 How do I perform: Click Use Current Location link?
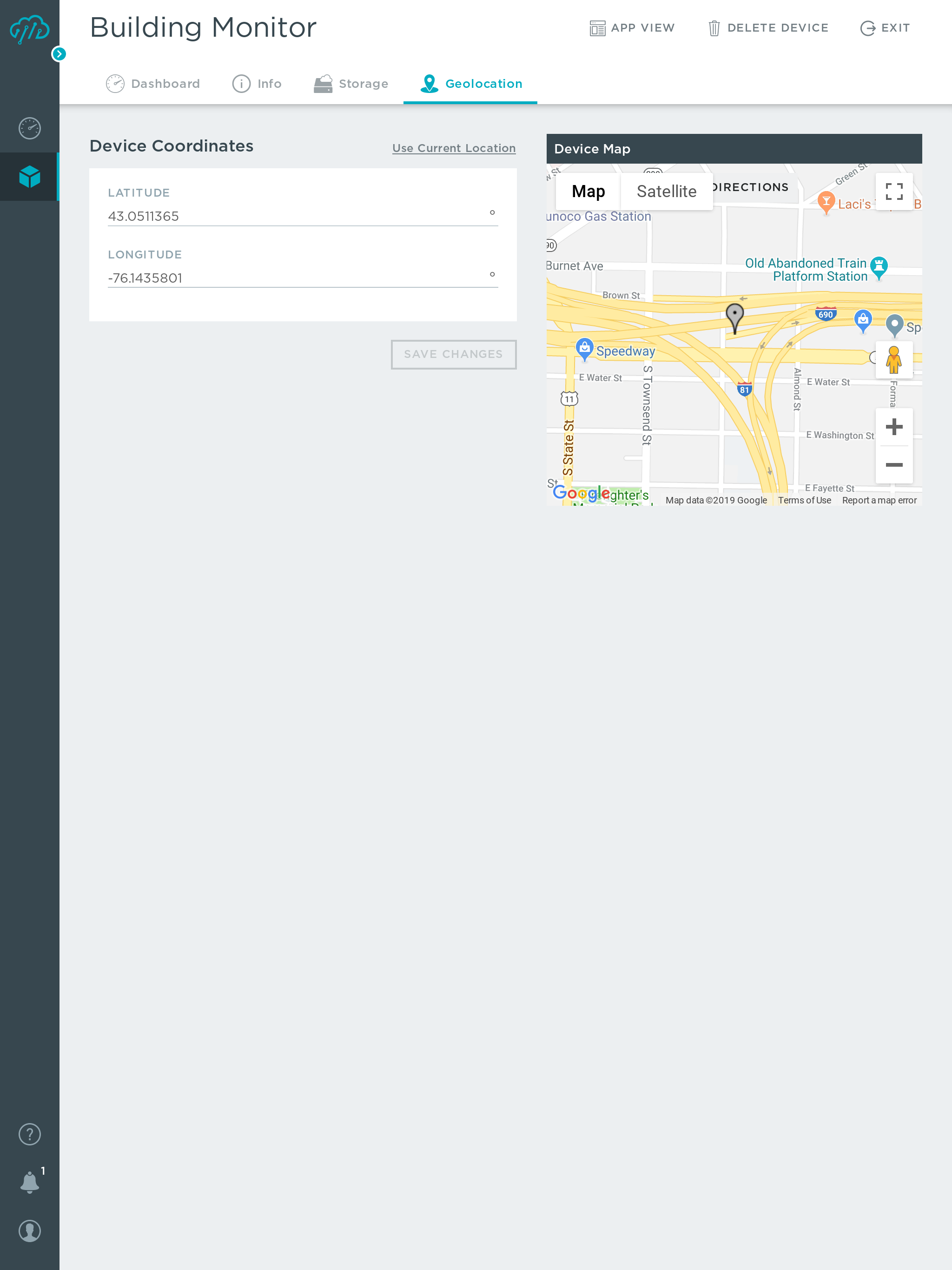tap(454, 148)
